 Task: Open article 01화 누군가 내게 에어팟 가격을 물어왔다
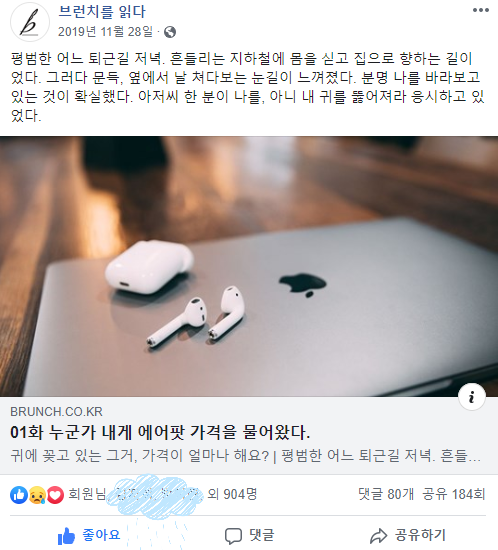[x=160, y=432]
